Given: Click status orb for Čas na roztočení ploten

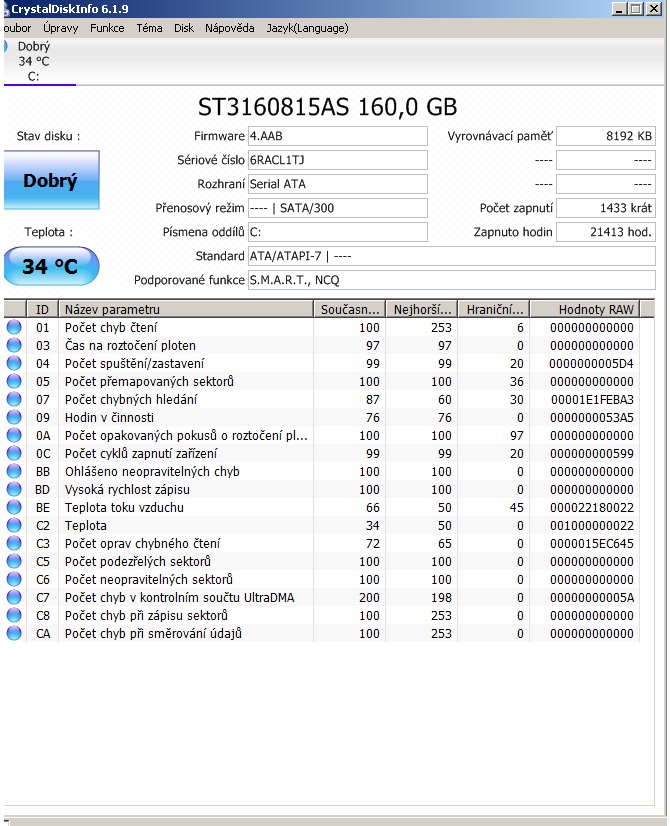Looking at the screenshot, I should pyautogui.click(x=14, y=345).
